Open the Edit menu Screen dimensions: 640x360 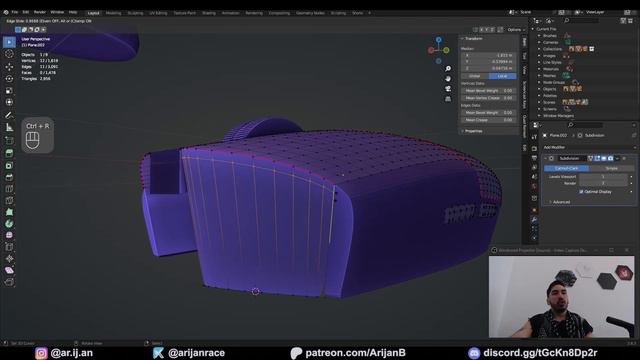(x=26, y=13)
